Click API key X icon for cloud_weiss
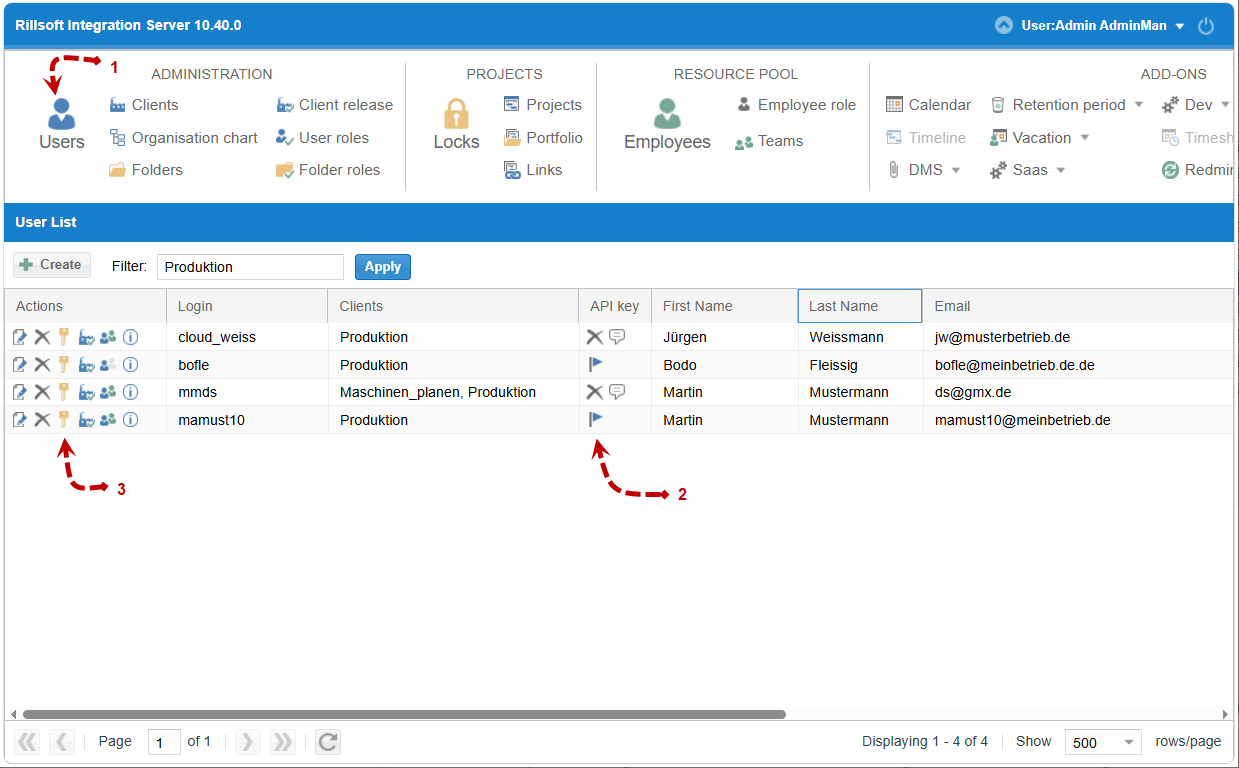1239x768 pixels. 595,337
